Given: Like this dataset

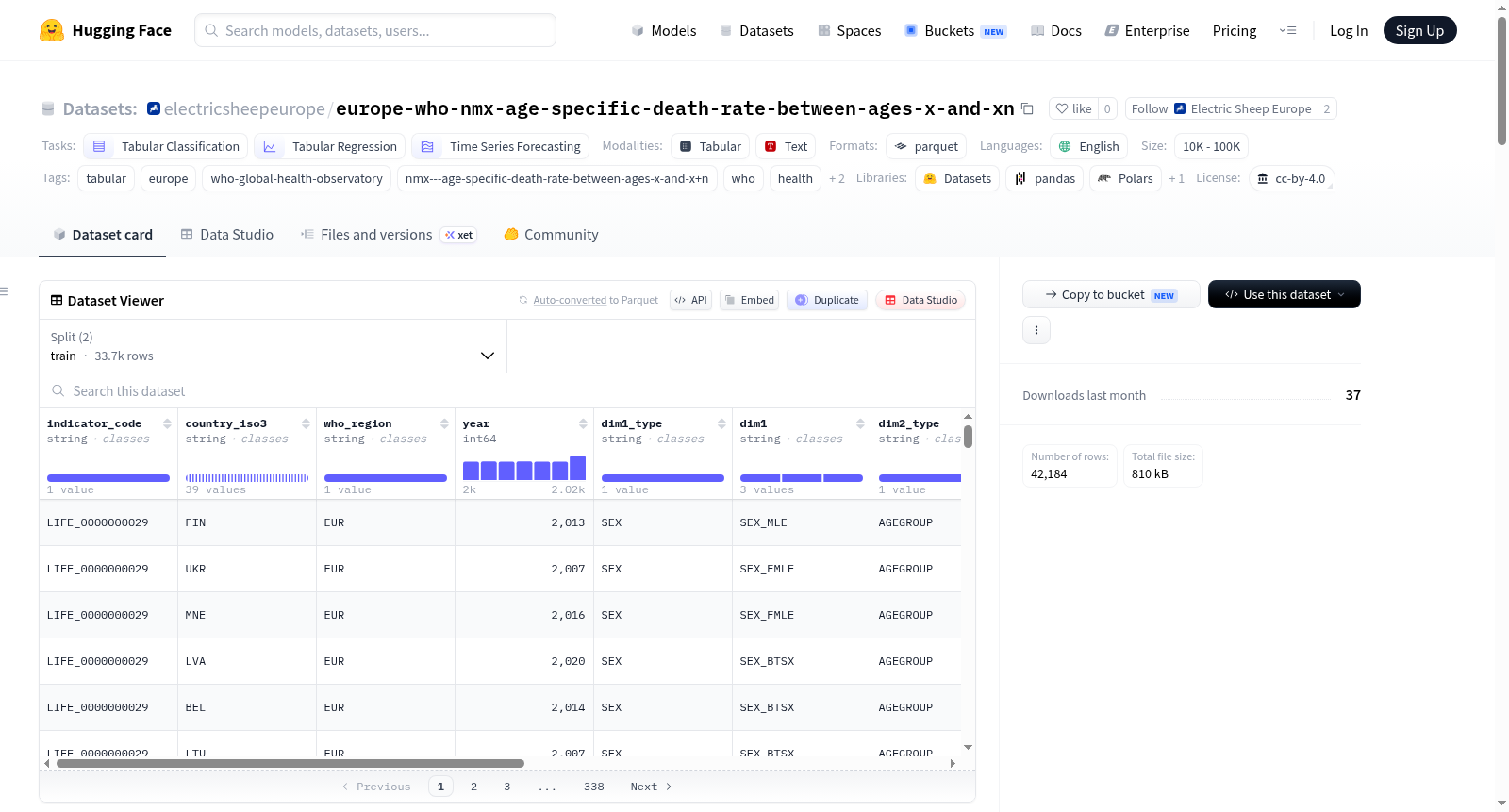Looking at the screenshot, I should click(1073, 108).
